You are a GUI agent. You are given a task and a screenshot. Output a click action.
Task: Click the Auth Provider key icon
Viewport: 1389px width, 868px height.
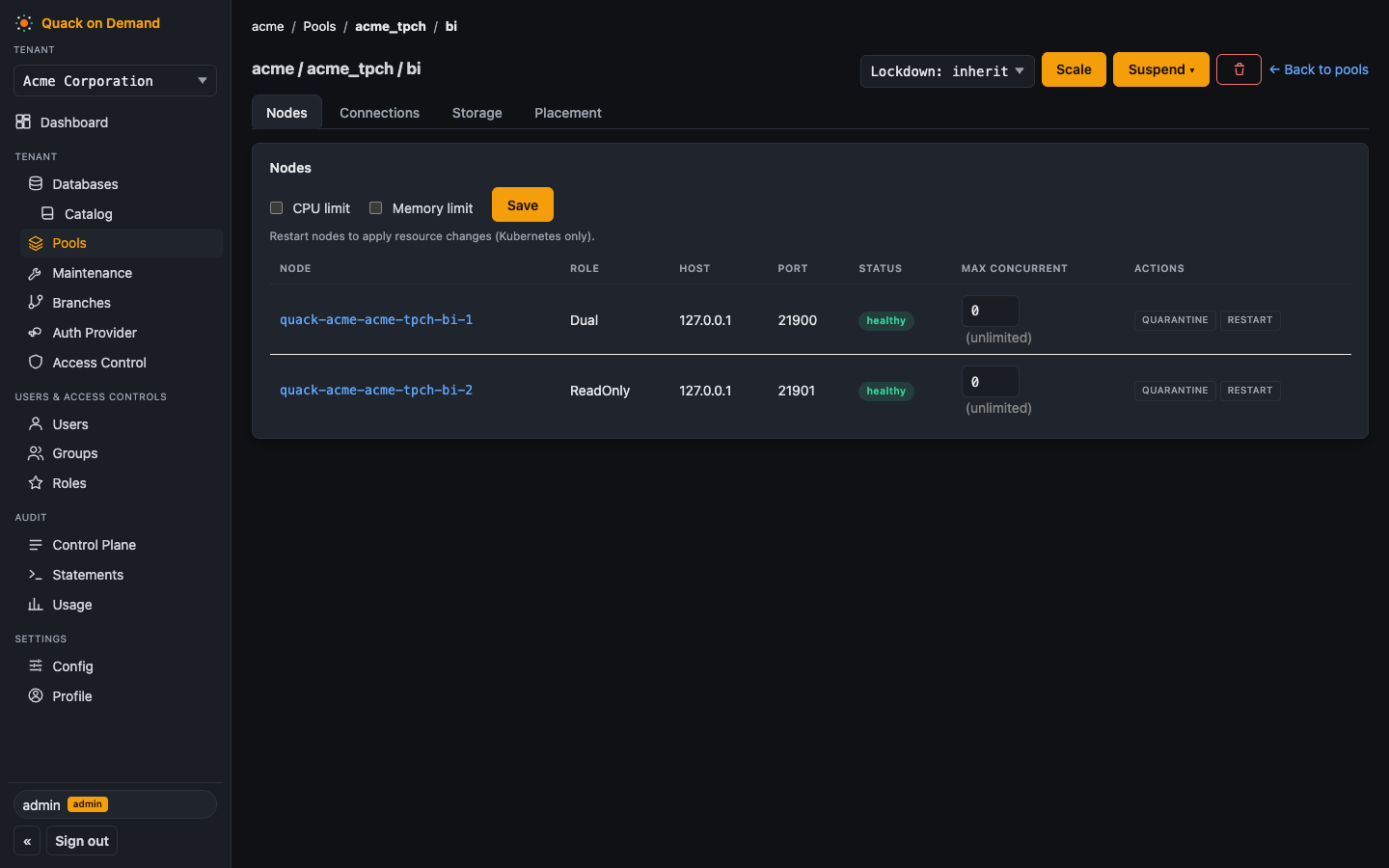pyautogui.click(x=36, y=332)
